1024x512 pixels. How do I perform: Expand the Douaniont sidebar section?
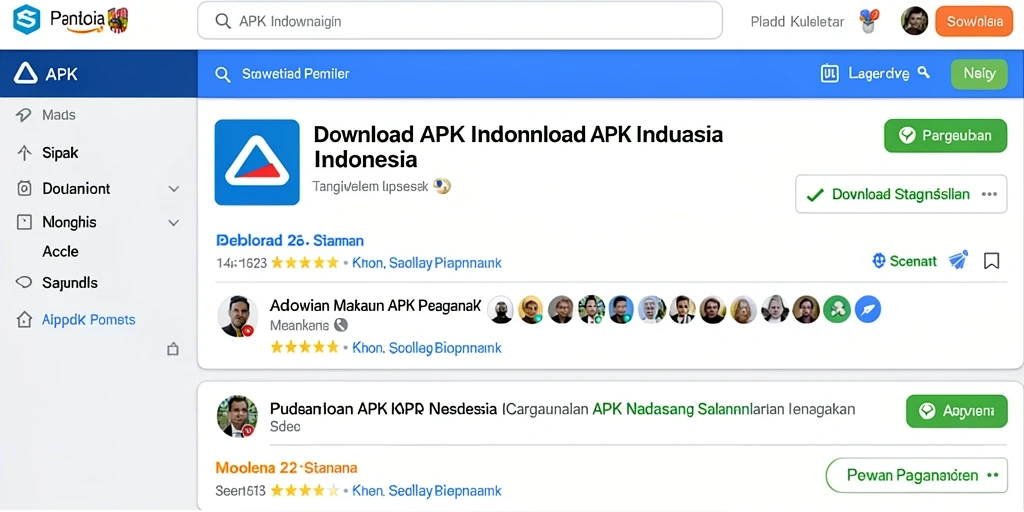coord(174,189)
